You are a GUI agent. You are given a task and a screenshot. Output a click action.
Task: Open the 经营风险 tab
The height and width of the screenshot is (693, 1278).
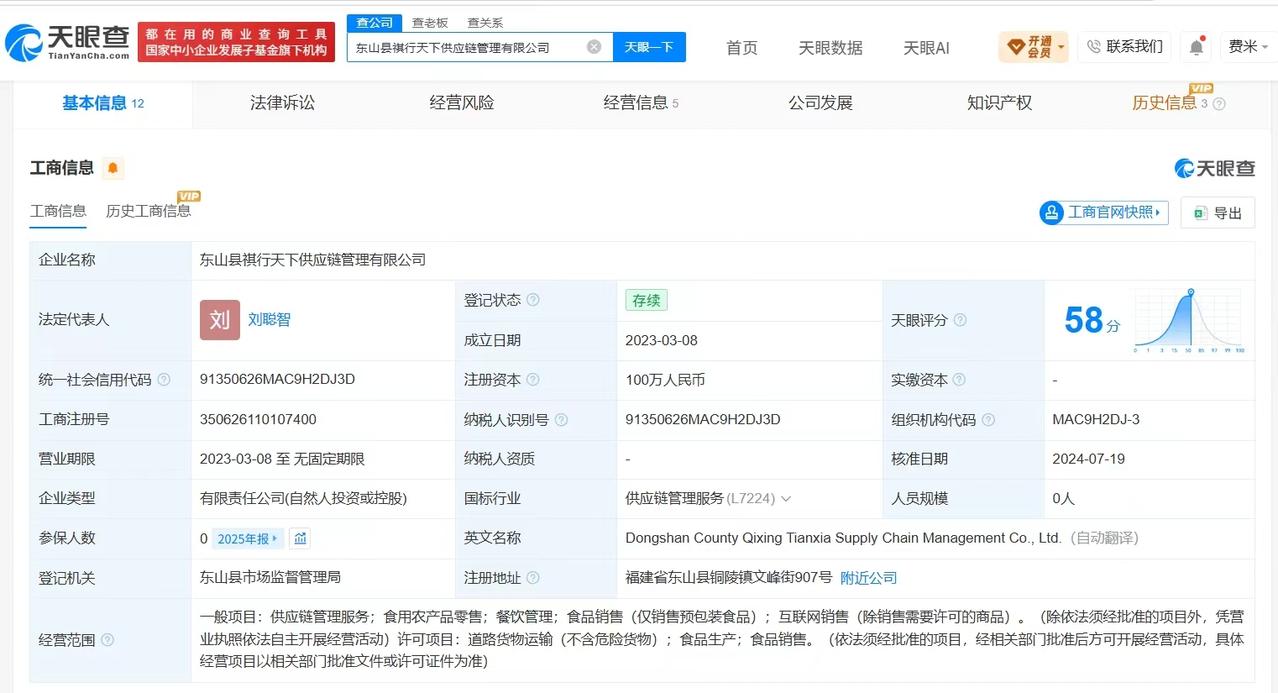(x=462, y=103)
